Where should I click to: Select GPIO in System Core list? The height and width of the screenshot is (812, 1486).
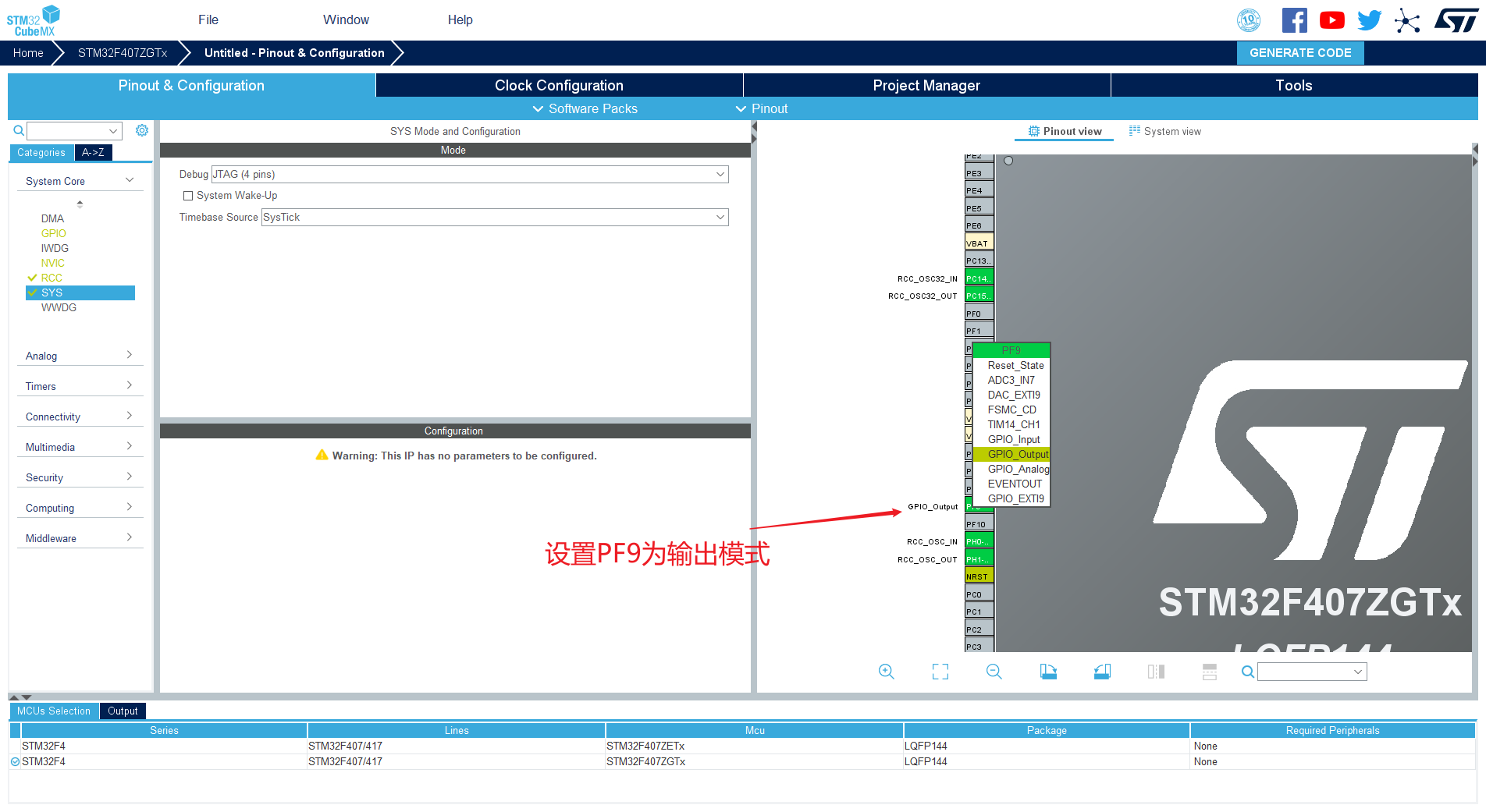[x=54, y=233]
